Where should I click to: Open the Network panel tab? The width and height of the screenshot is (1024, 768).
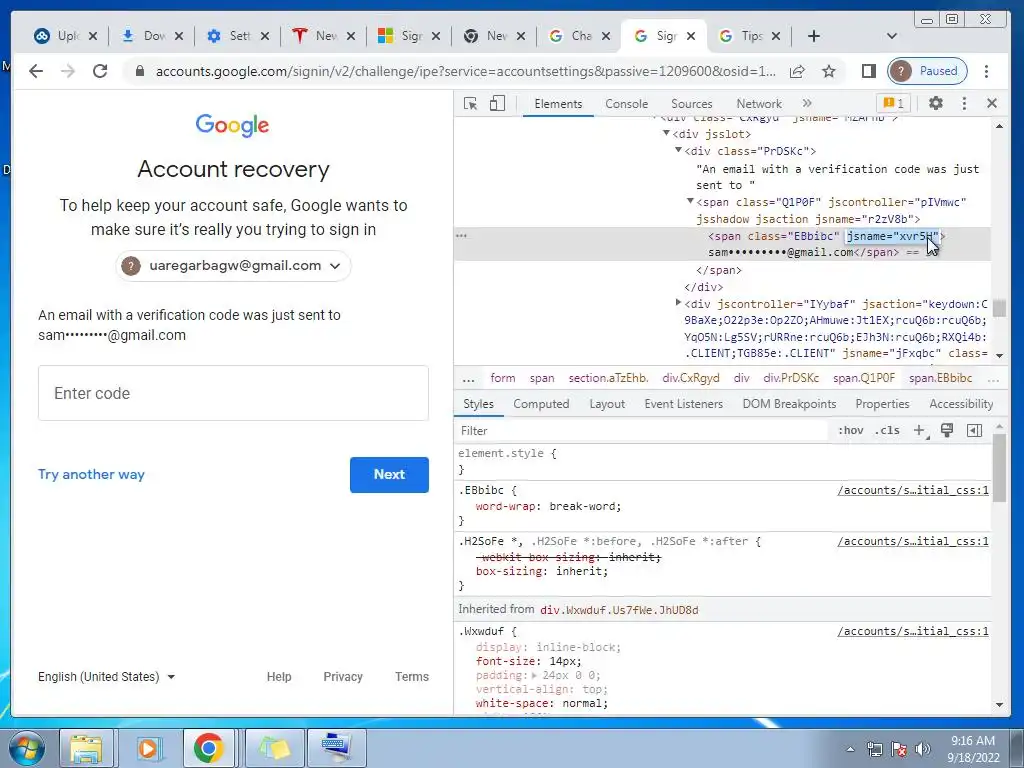tap(759, 104)
